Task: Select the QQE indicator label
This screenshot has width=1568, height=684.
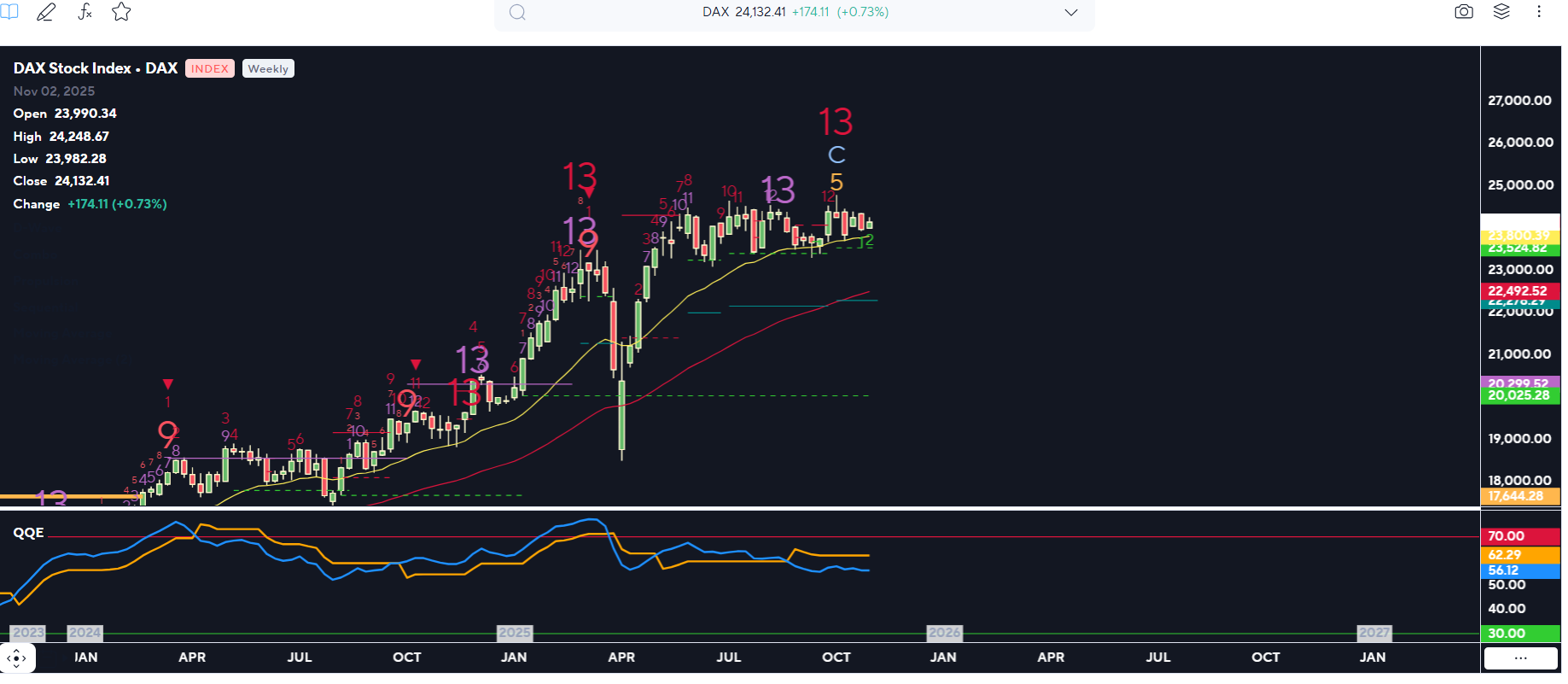Action: tap(28, 533)
